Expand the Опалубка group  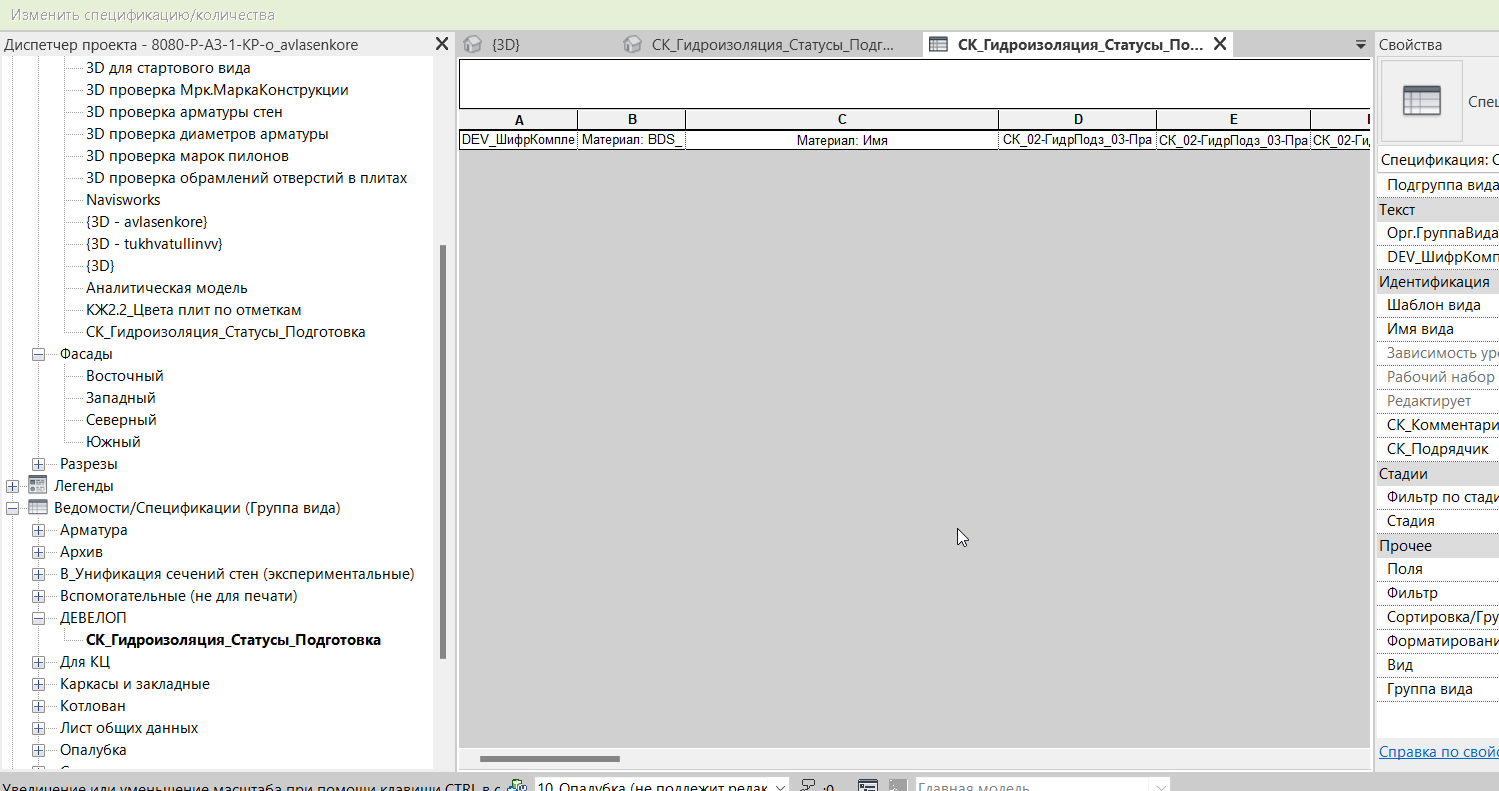coord(39,750)
